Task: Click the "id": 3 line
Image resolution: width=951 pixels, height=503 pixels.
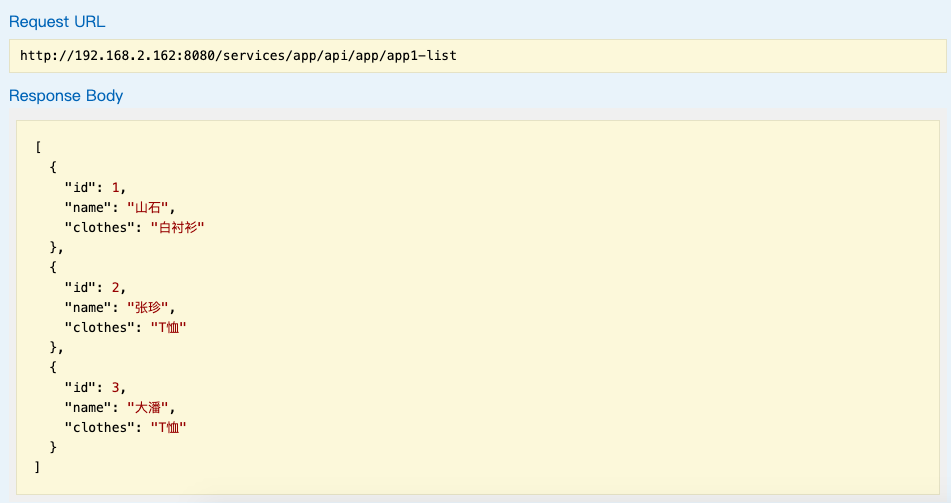Action: click(95, 388)
